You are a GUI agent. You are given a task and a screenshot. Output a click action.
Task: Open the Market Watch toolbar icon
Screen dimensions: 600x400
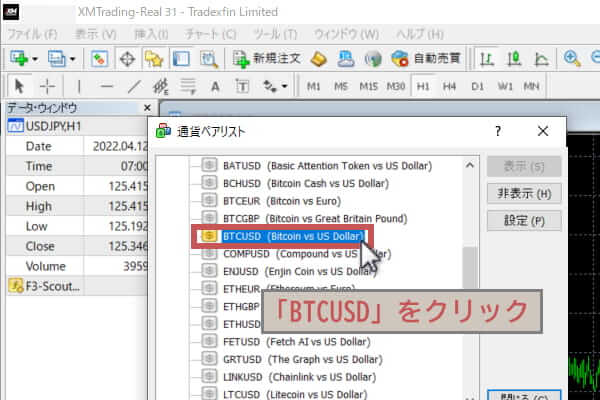point(99,59)
